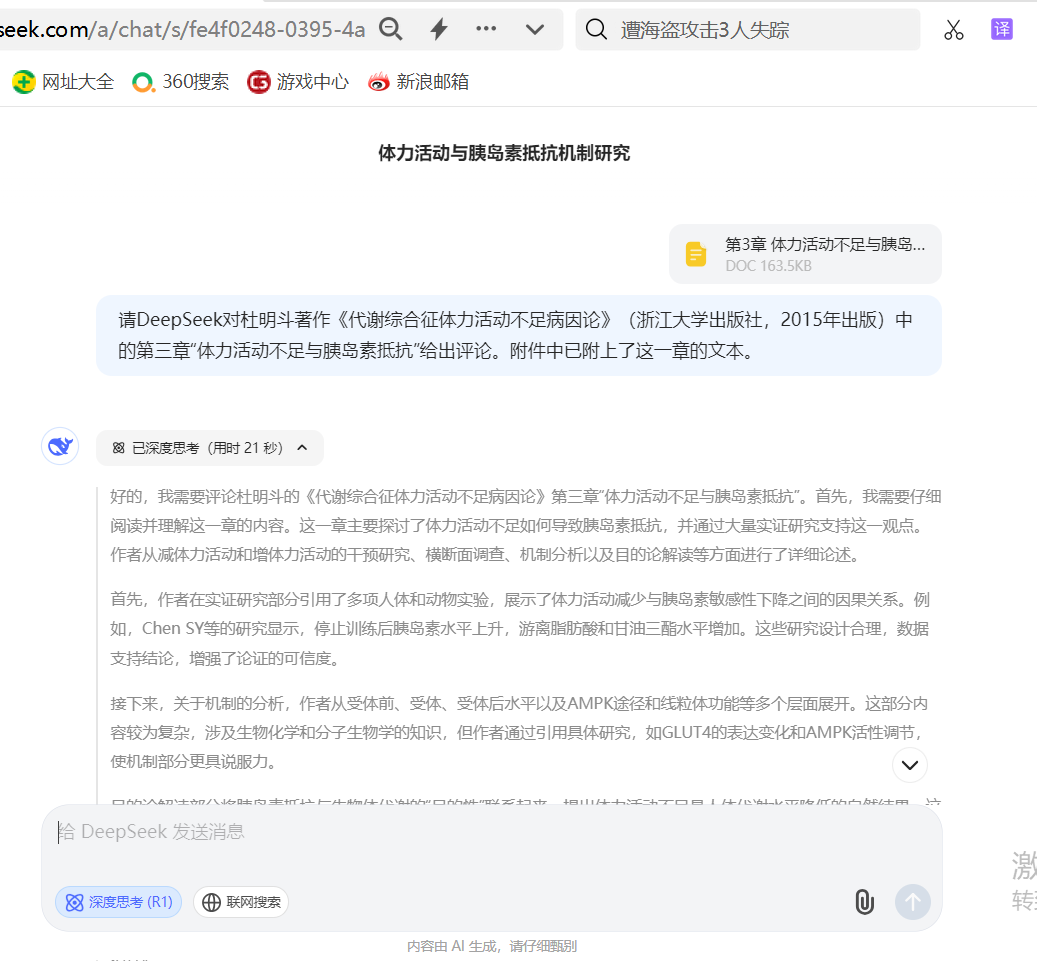Click the address bar URL text

[183, 30]
